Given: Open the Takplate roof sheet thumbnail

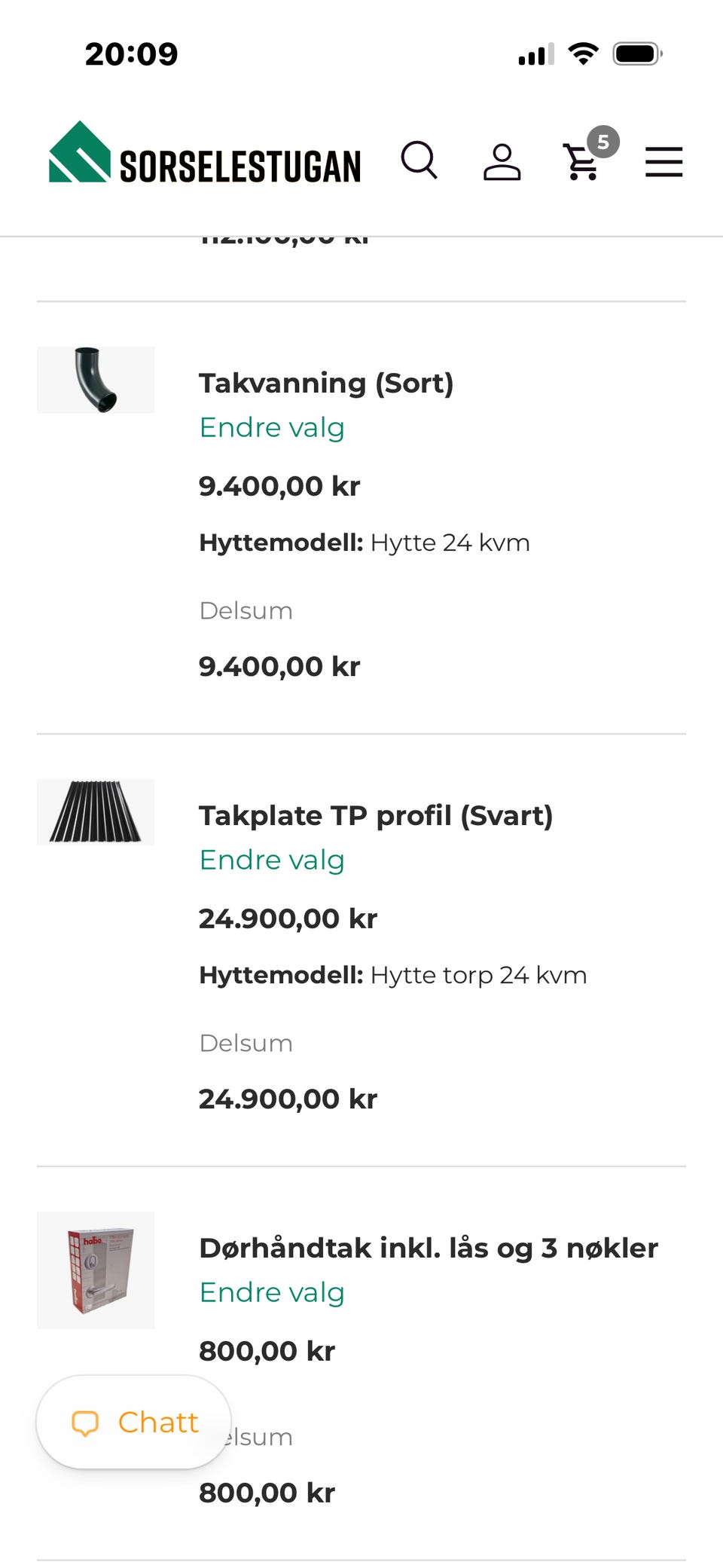Looking at the screenshot, I should point(96,812).
